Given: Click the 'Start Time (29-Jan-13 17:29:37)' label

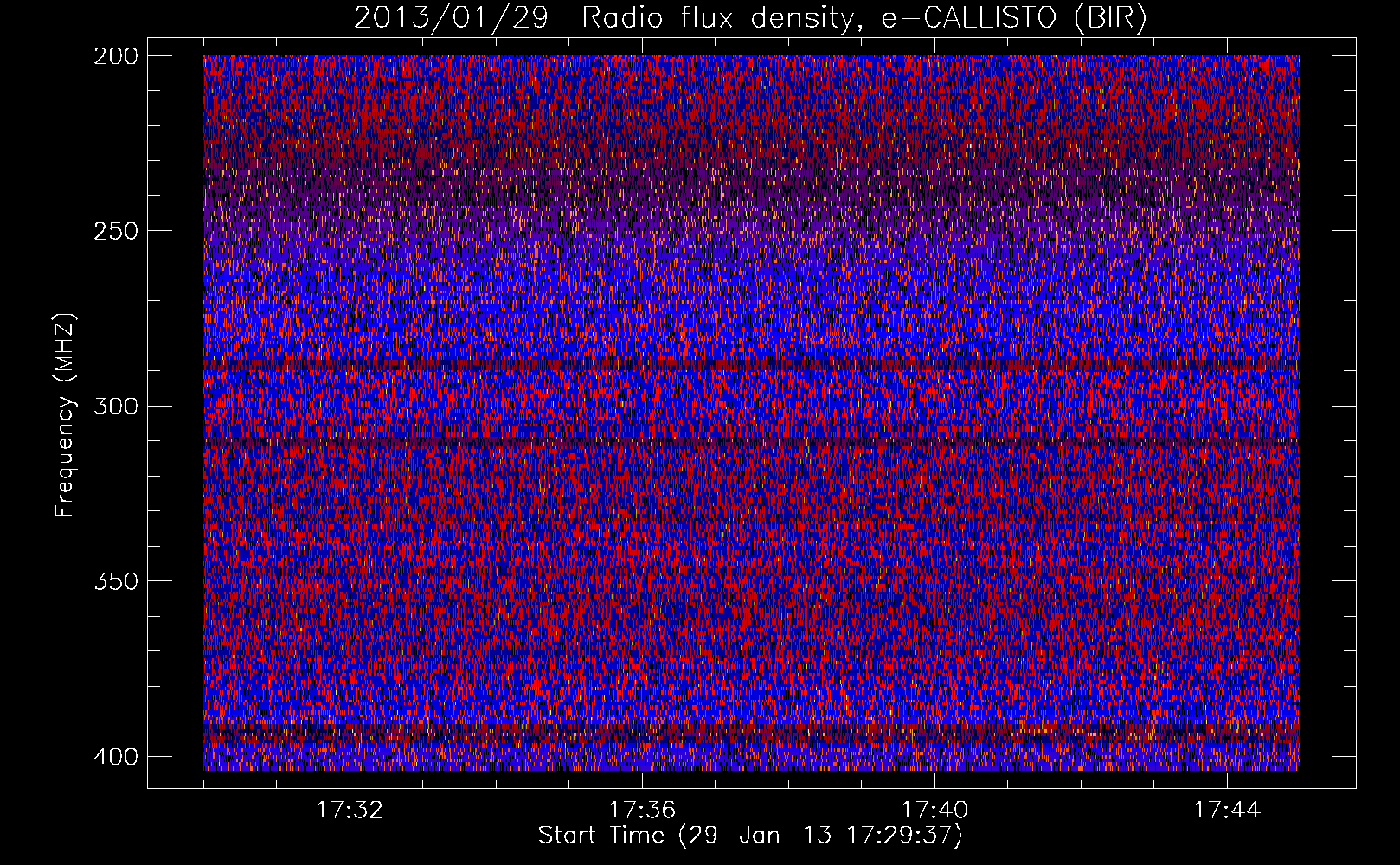Looking at the screenshot, I should 750,836.
